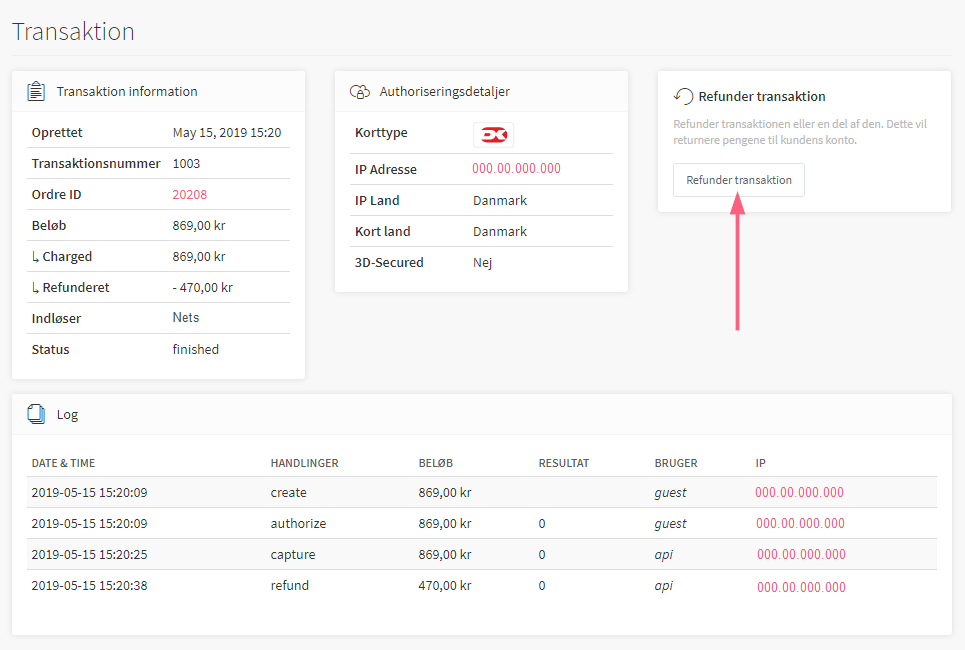965x650 pixels.
Task: Select the capture log entry row
Action: point(482,554)
